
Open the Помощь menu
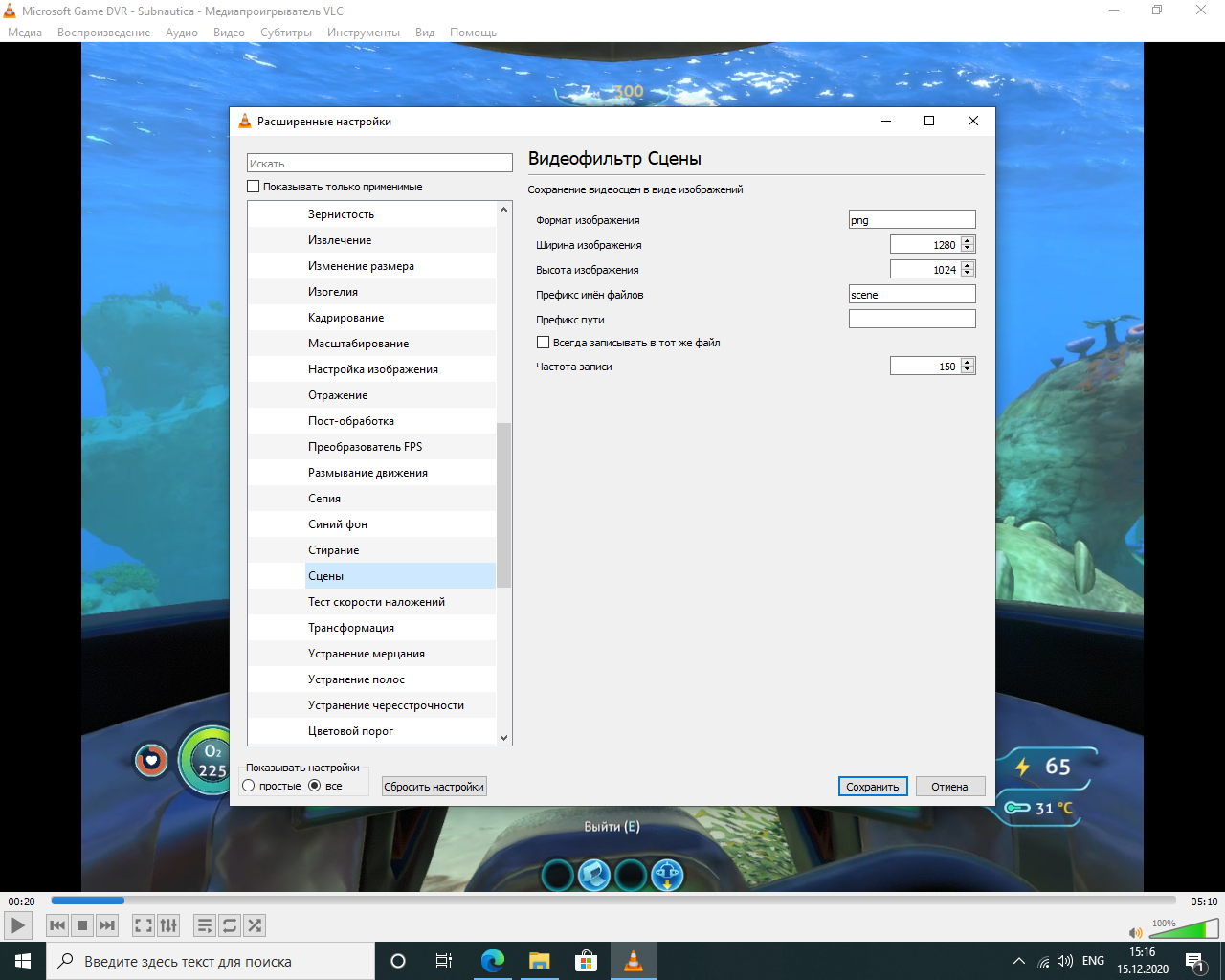(x=474, y=33)
